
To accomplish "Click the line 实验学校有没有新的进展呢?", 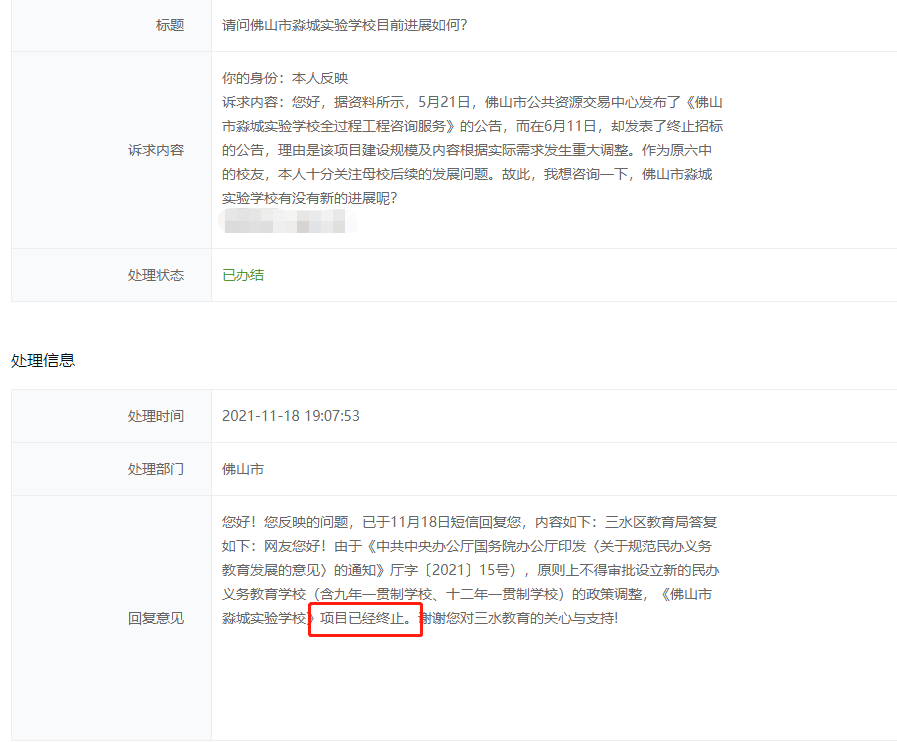I will click(309, 198).
